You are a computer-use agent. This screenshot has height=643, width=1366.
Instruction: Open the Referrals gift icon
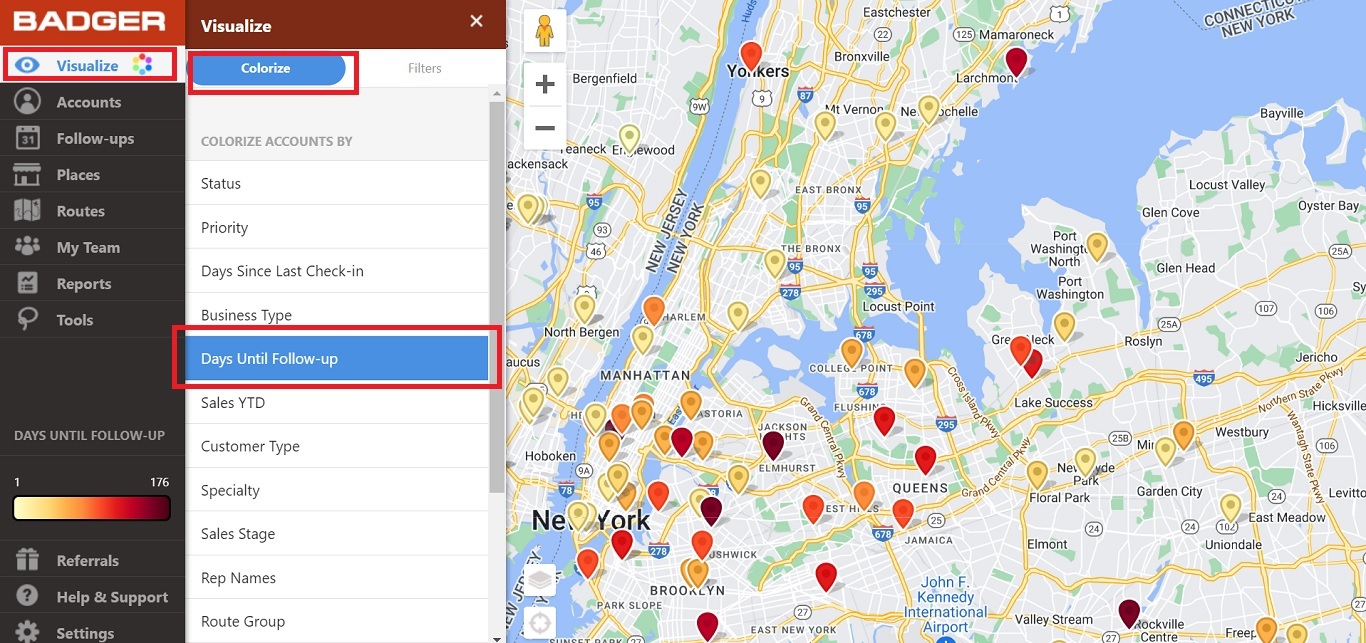click(27, 560)
